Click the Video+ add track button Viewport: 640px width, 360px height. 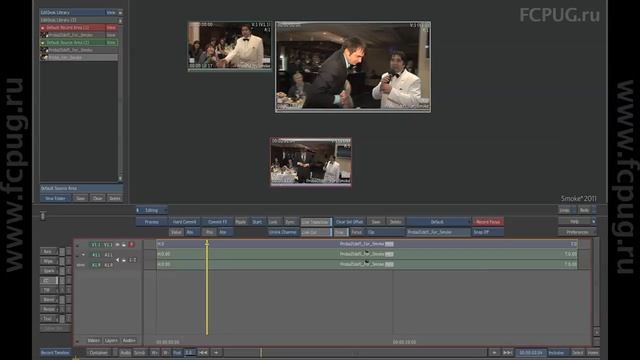coord(93,340)
